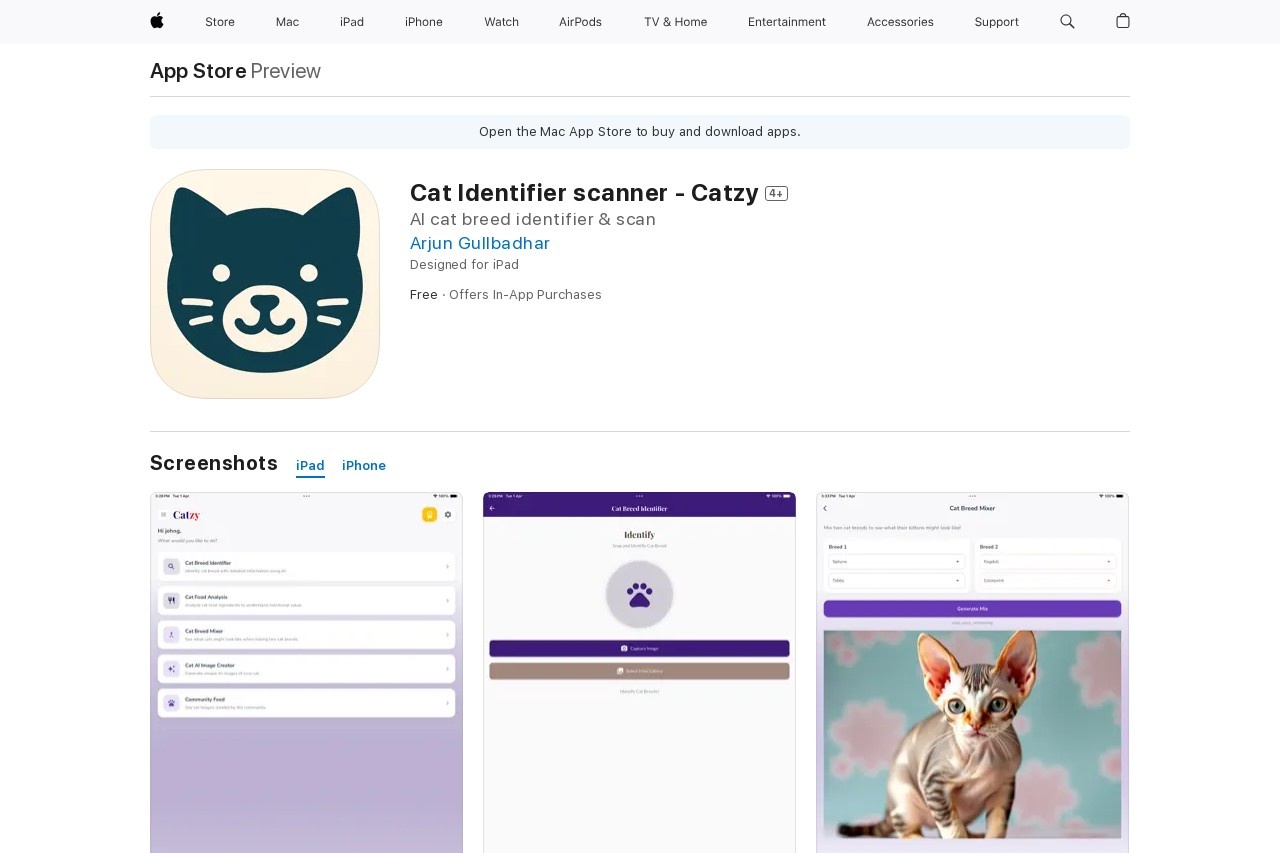
Task: Click subtitle 'AI cat breed identifier & scan'
Action: (x=533, y=219)
